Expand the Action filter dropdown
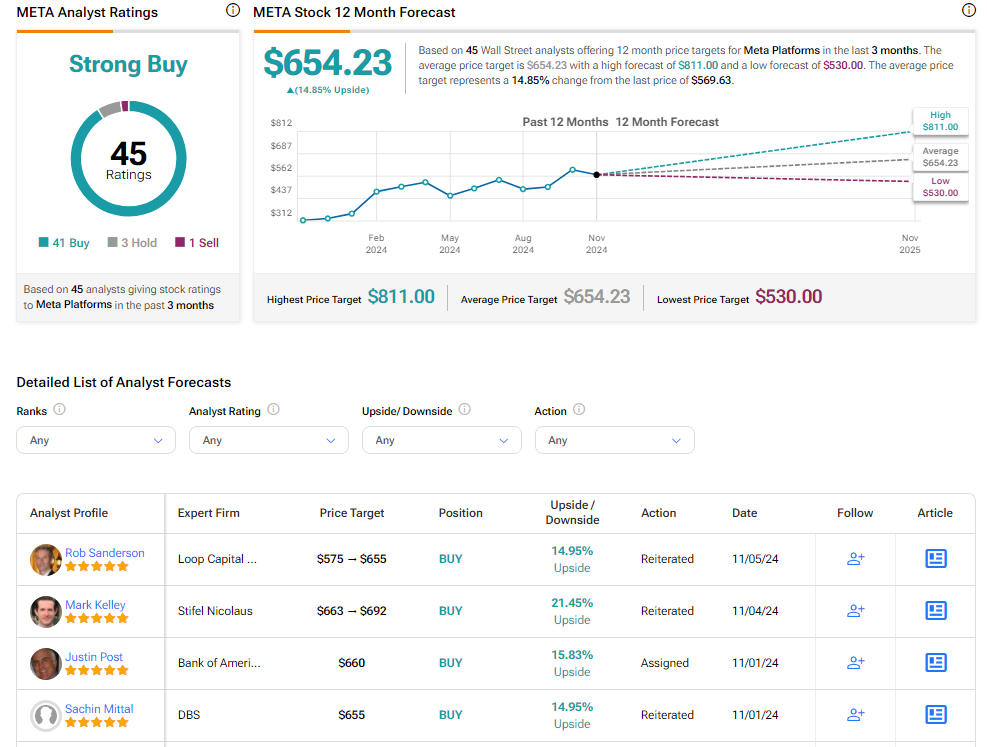Image resolution: width=987 pixels, height=747 pixels. click(x=614, y=440)
